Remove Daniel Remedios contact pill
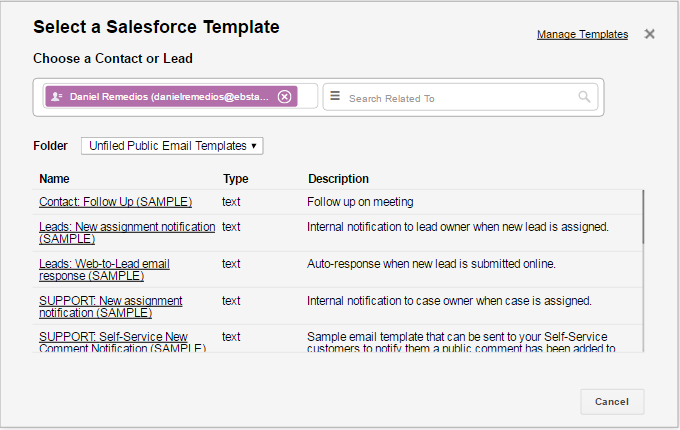Image resolution: width=680 pixels, height=430 pixels. (x=285, y=97)
